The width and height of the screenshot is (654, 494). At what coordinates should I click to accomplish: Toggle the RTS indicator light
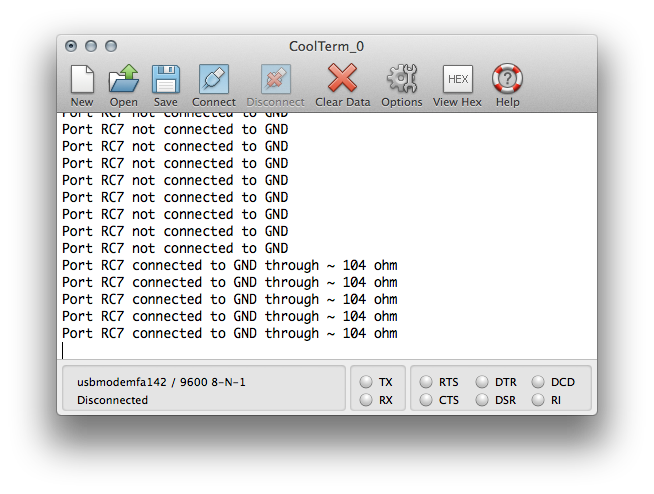point(426,382)
